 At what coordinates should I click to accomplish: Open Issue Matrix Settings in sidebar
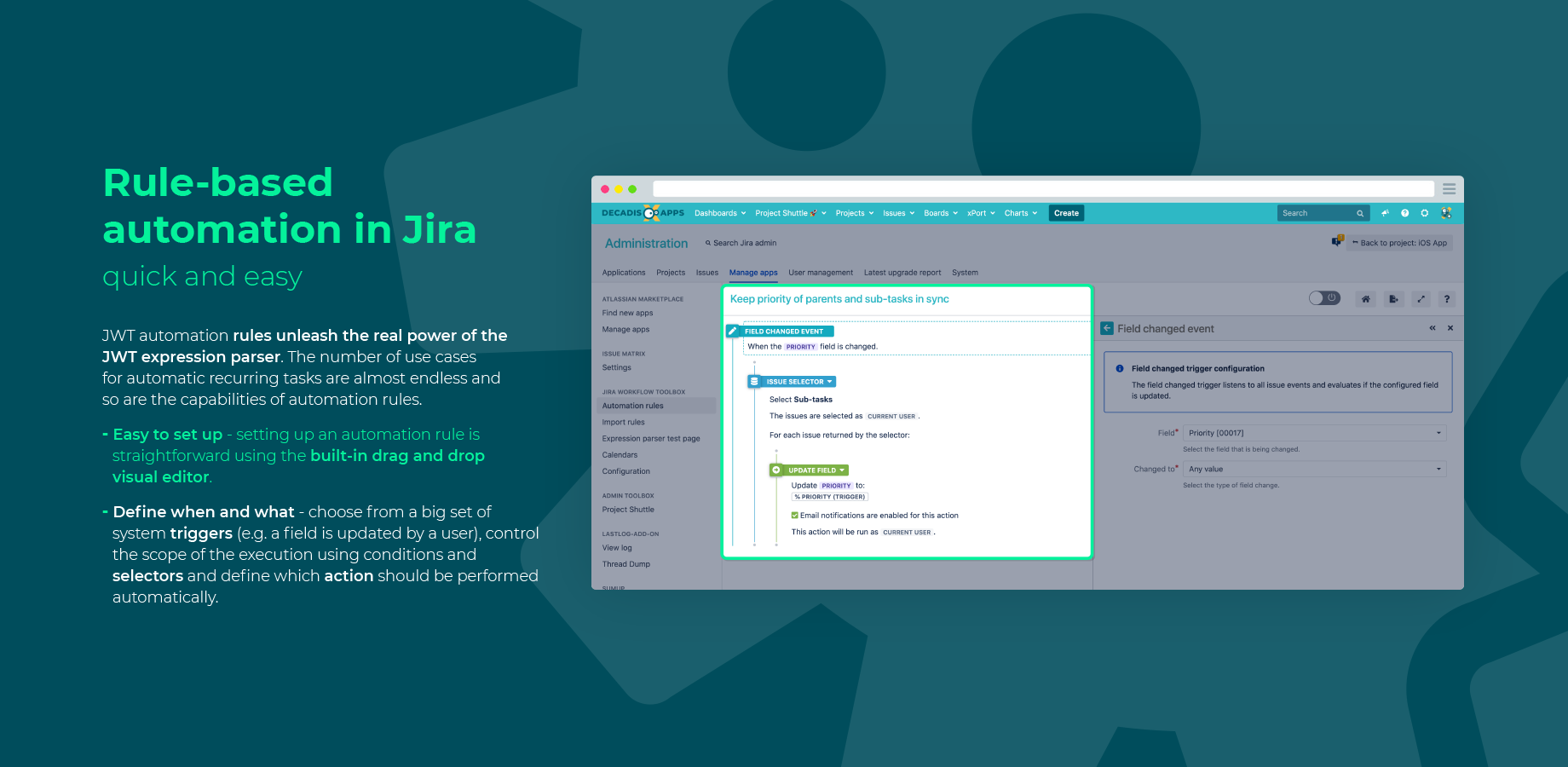coord(617,367)
